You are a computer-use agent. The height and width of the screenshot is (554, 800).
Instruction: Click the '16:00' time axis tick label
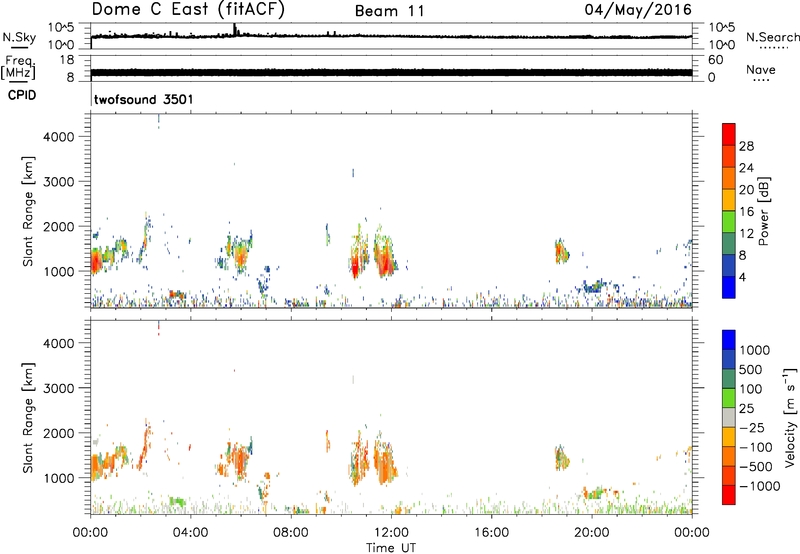point(491,533)
